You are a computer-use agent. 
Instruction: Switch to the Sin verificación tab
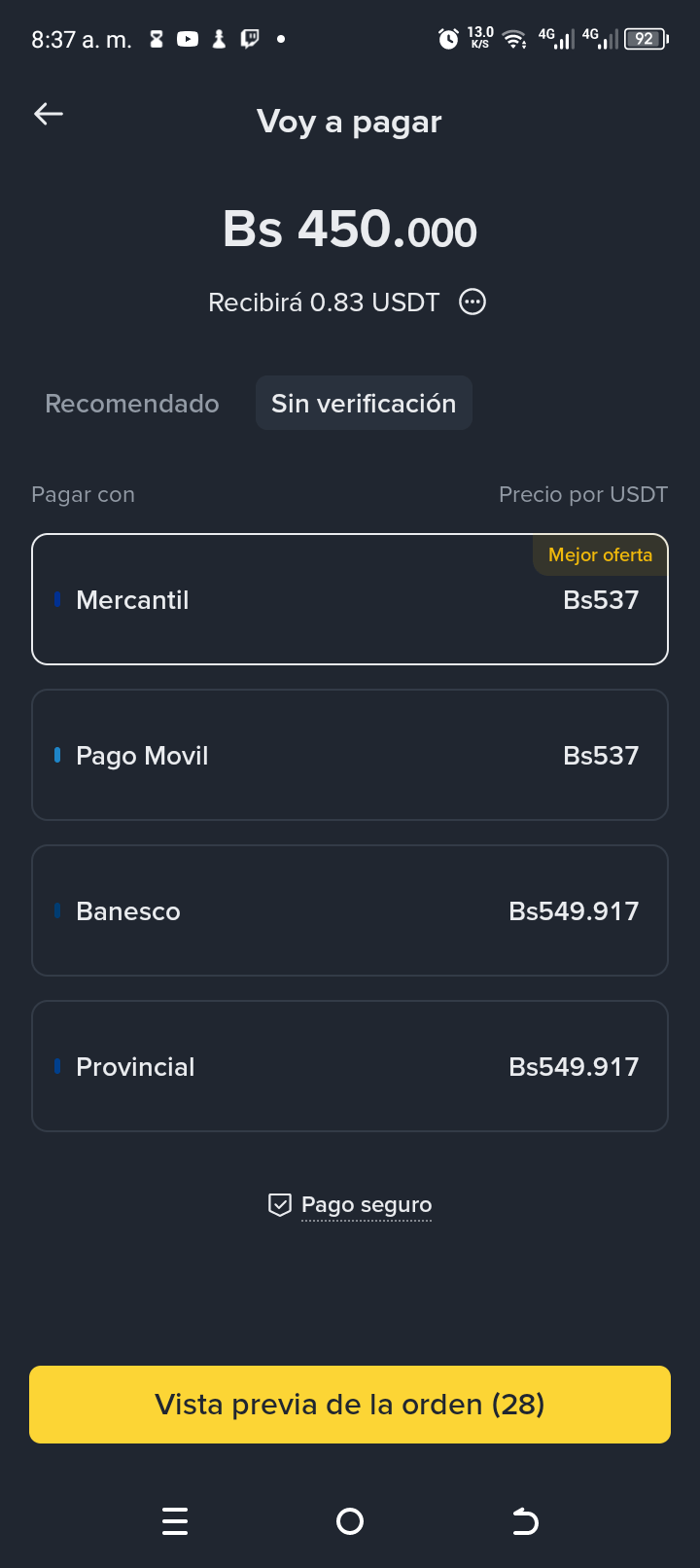coord(364,403)
